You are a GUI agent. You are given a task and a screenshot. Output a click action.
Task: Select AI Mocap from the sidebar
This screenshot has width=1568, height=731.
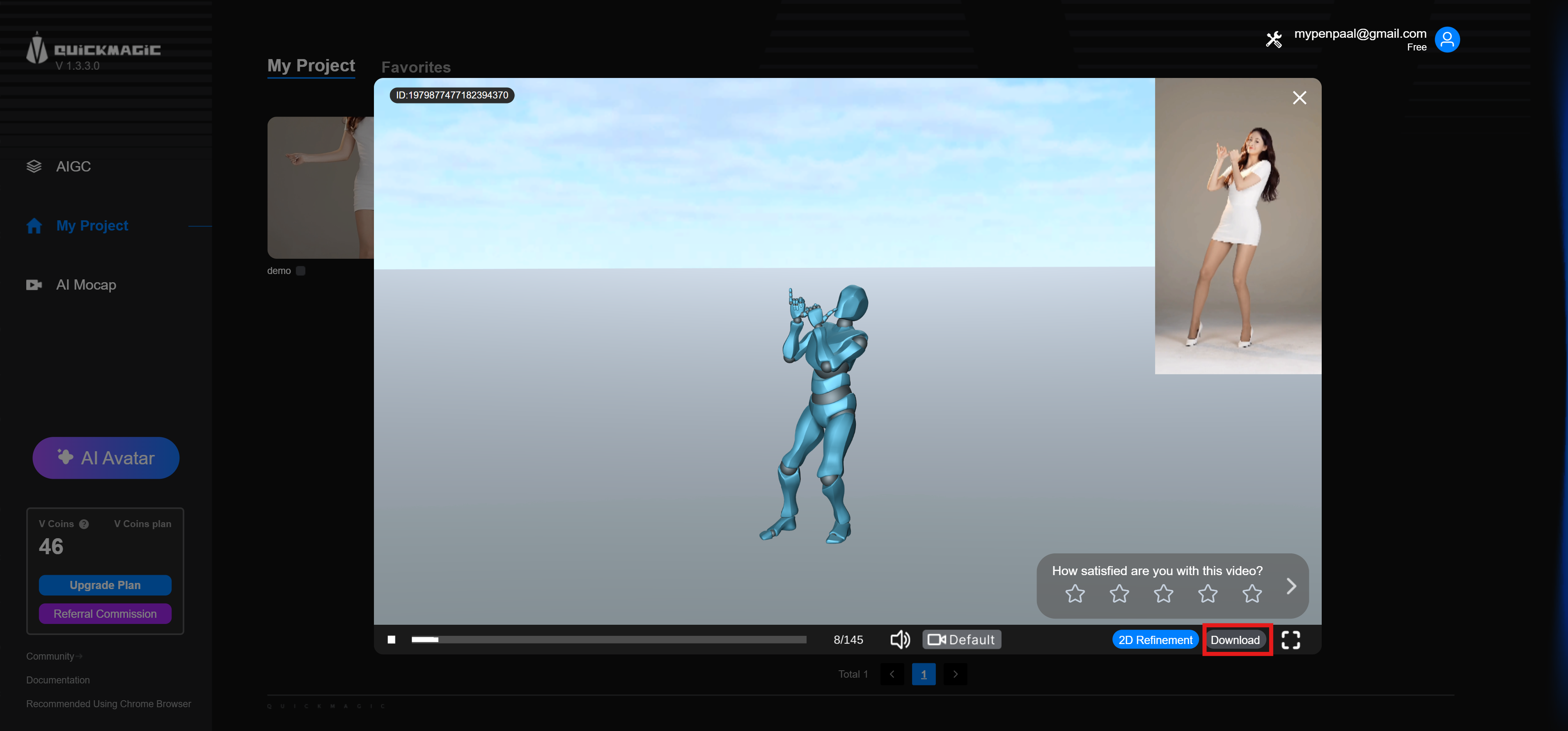[86, 284]
